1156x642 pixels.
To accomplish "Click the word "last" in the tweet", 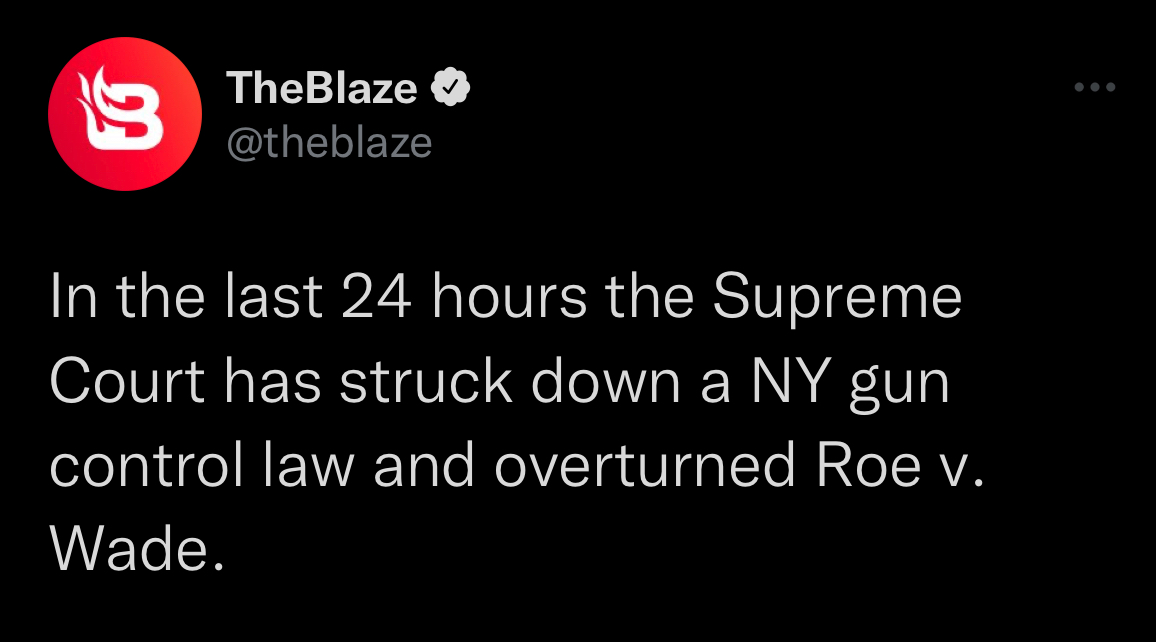I will [x=274, y=297].
